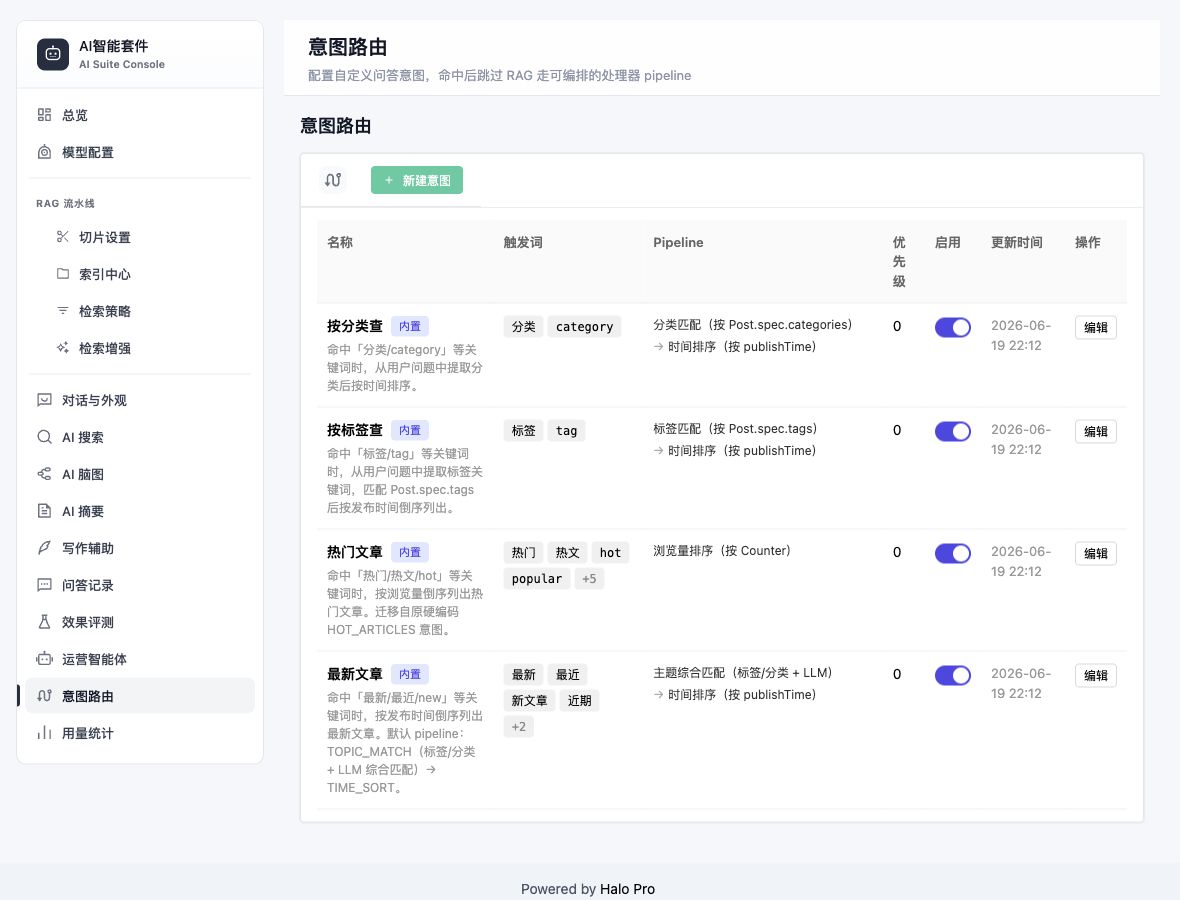Click the AI Suite robot logo icon
This screenshot has width=1180, height=900.
point(53,54)
